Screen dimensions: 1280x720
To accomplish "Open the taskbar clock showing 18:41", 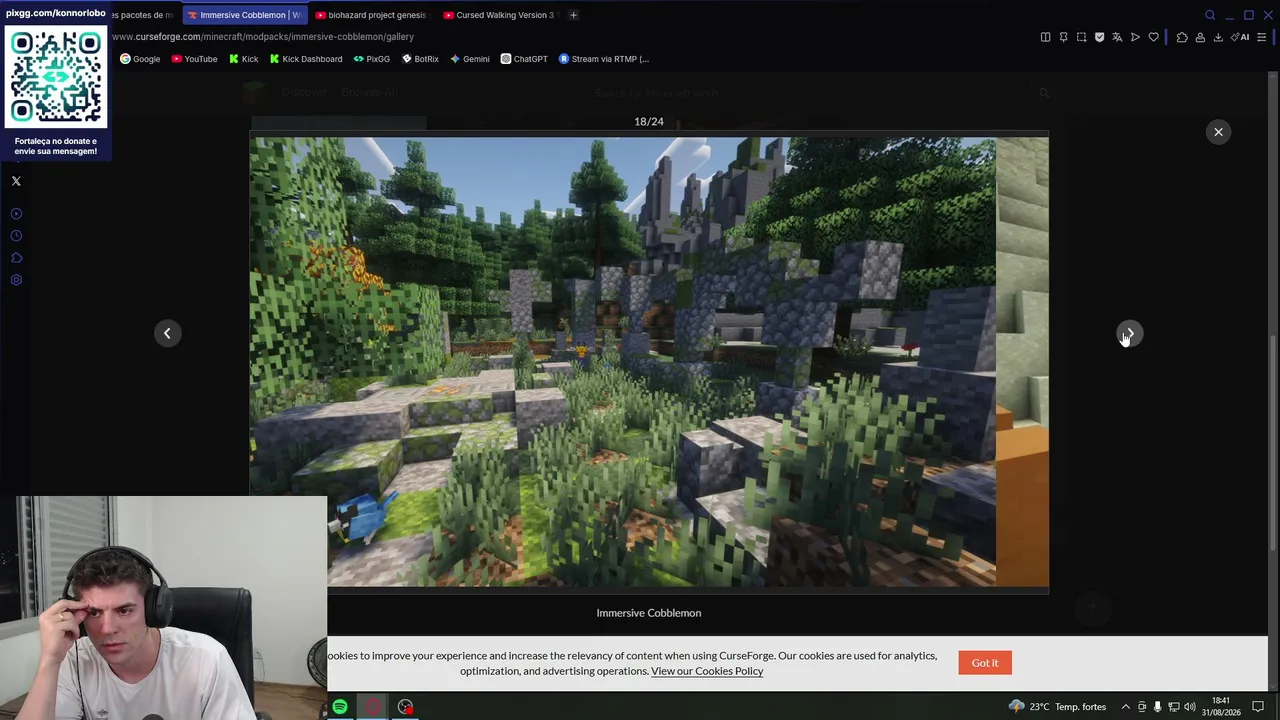I will pos(1221,707).
